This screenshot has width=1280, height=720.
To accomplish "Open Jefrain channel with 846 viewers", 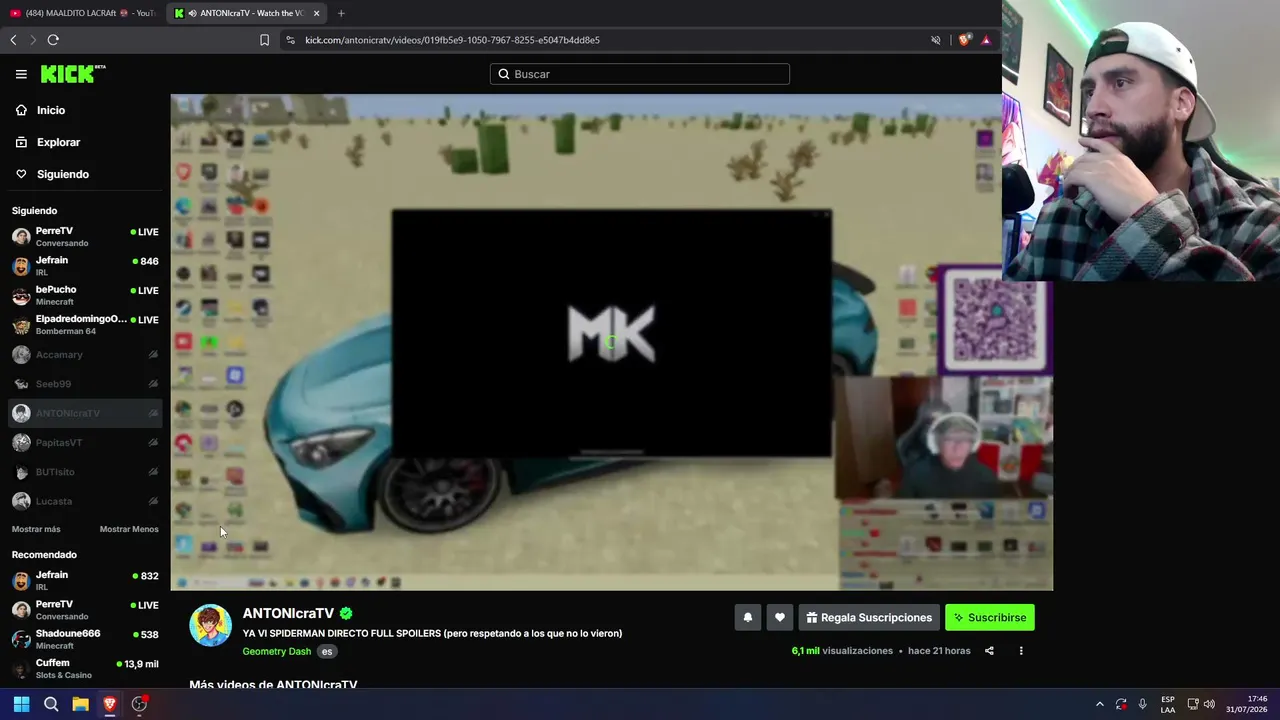I will pos(85,266).
